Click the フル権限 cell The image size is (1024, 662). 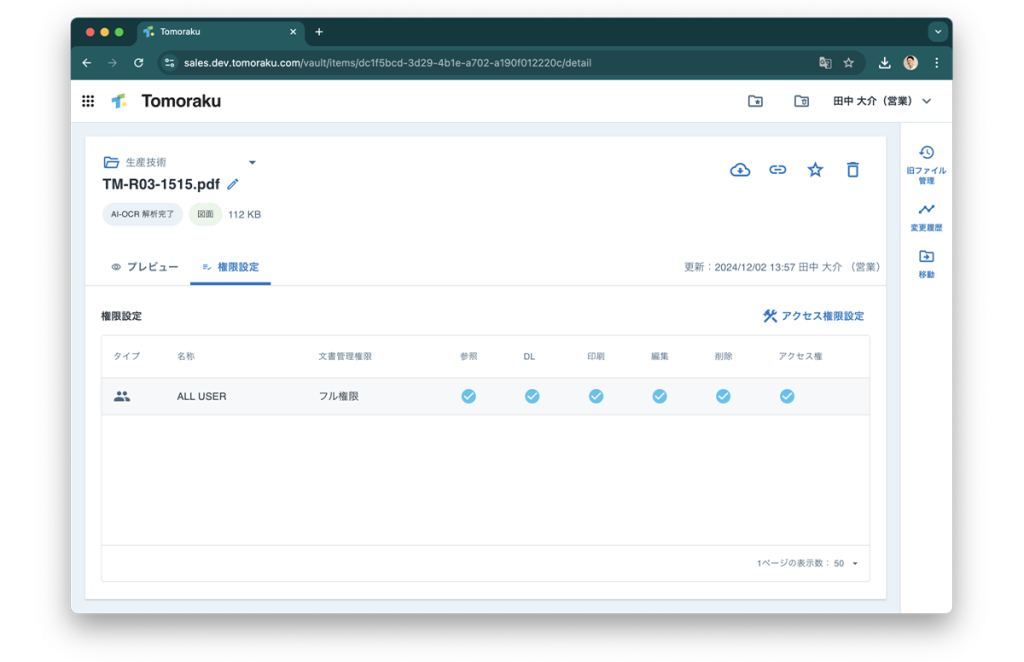point(338,396)
